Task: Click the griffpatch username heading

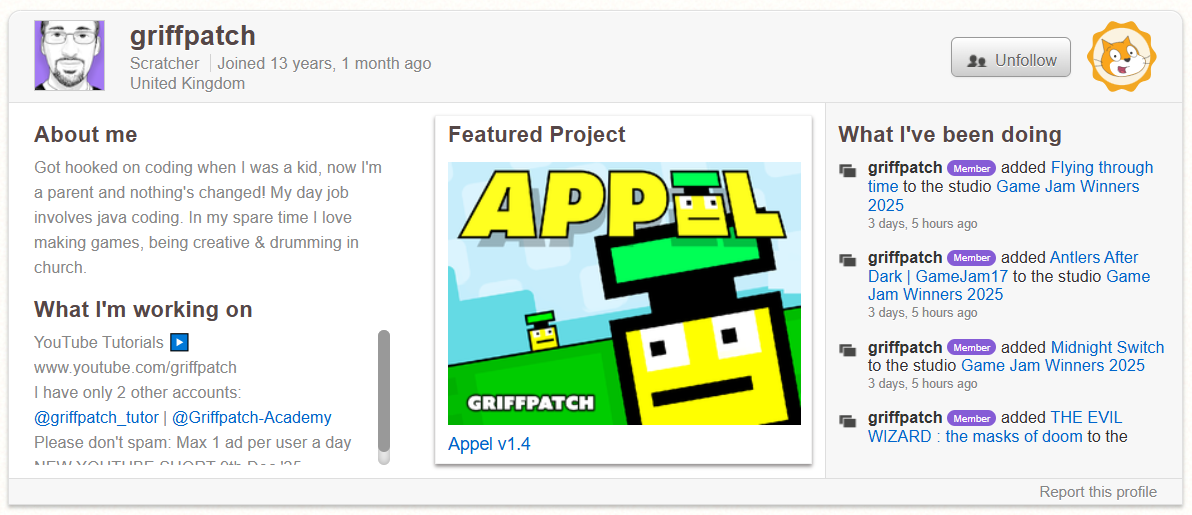Action: coord(193,36)
